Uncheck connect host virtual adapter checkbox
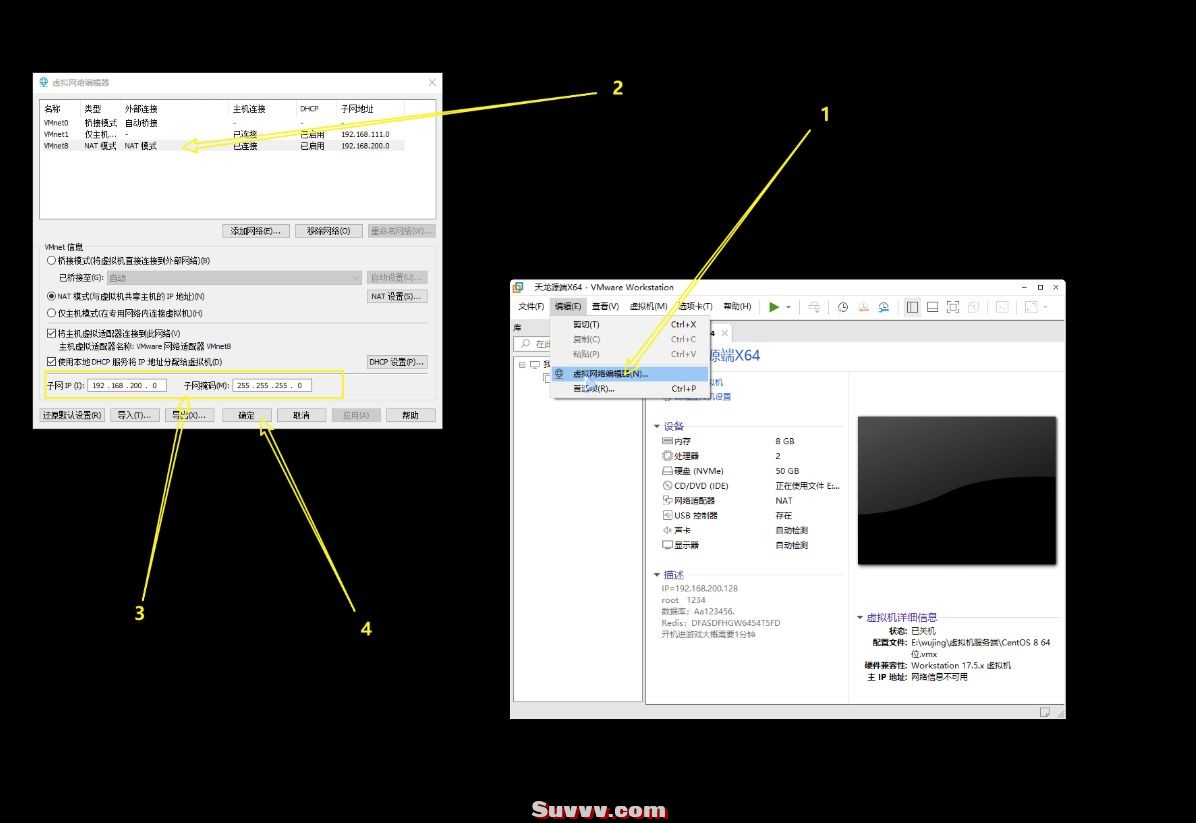The width and height of the screenshot is (1196, 823). pos(52,333)
